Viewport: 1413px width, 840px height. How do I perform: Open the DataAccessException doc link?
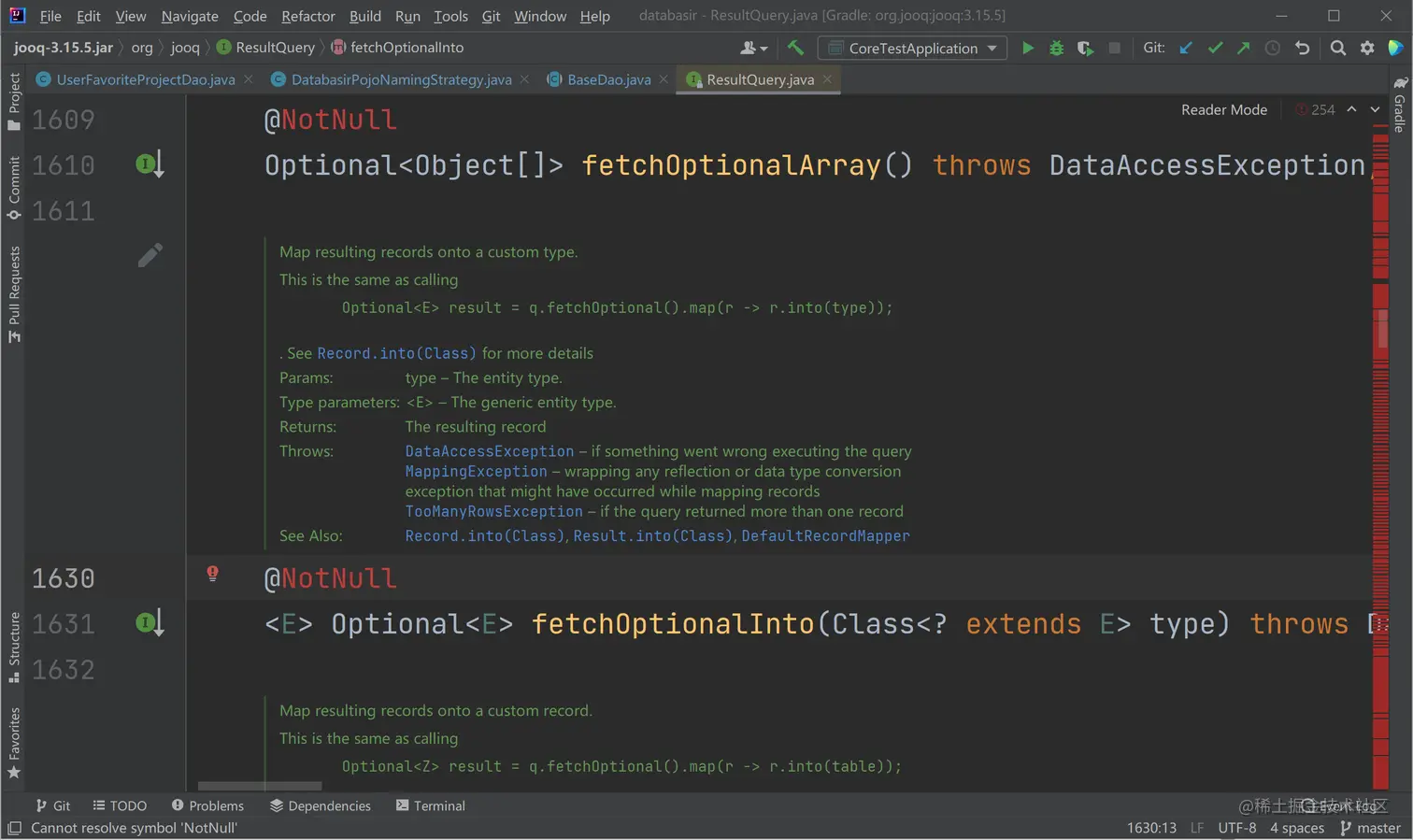point(490,451)
